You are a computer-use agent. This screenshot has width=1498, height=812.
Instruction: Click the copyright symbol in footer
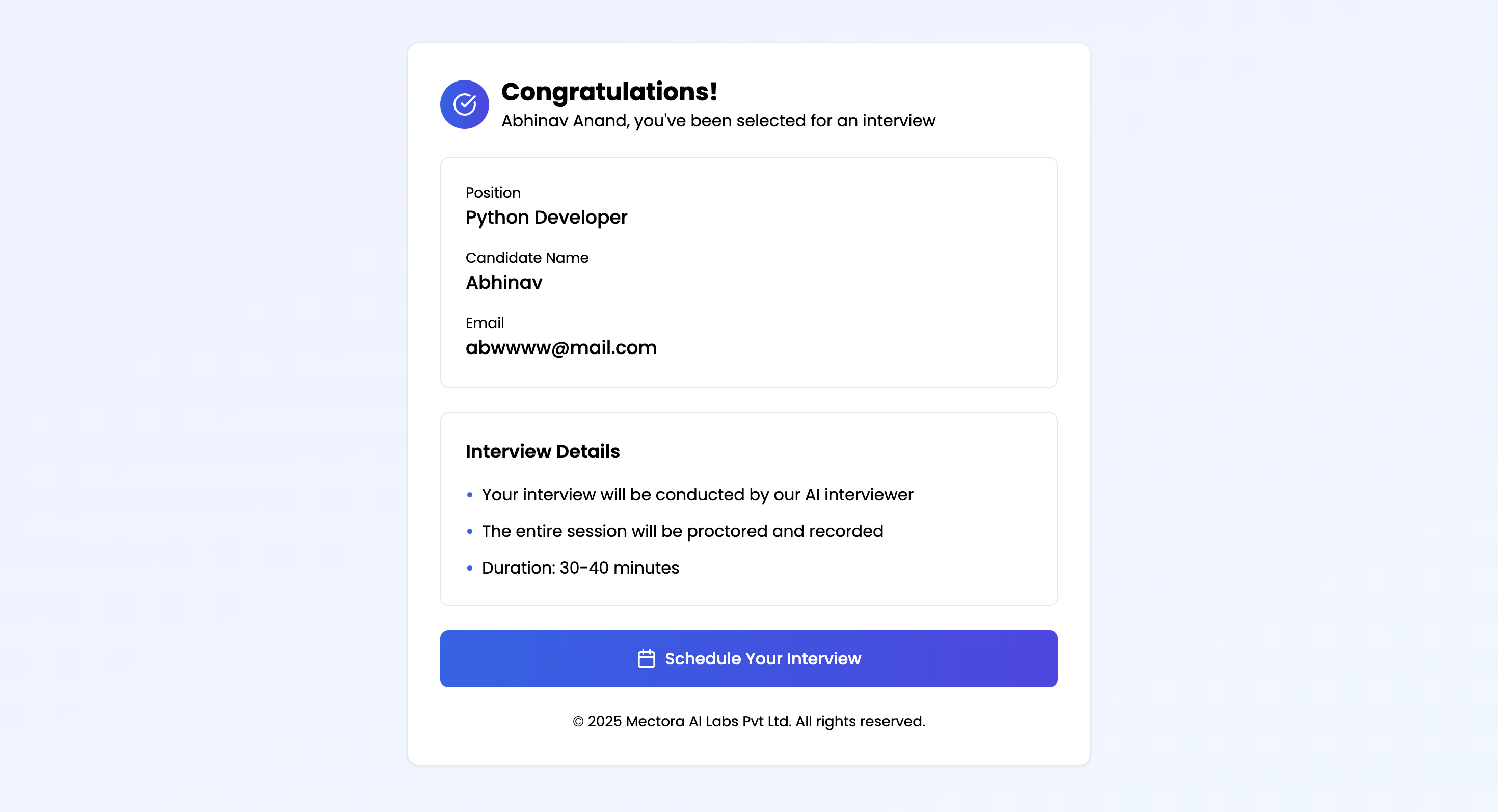pyautogui.click(x=578, y=722)
